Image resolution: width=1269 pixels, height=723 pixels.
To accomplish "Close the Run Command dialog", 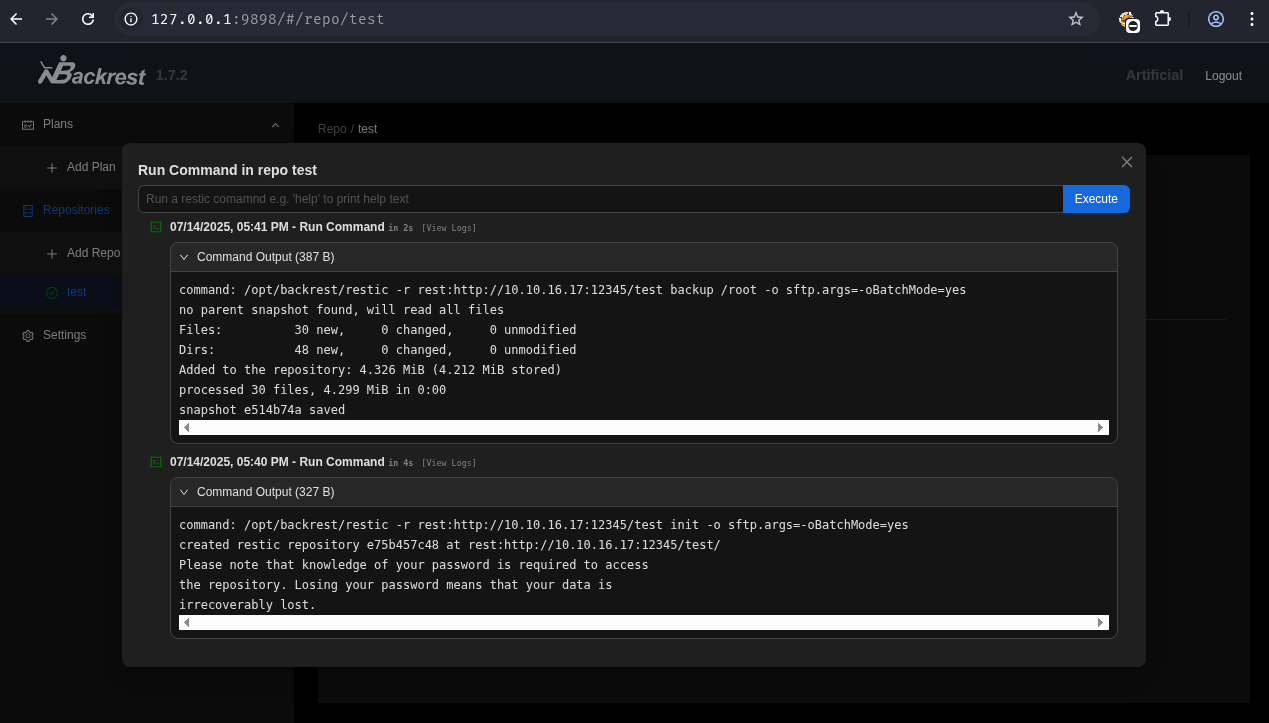I will click(x=1127, y=162).
